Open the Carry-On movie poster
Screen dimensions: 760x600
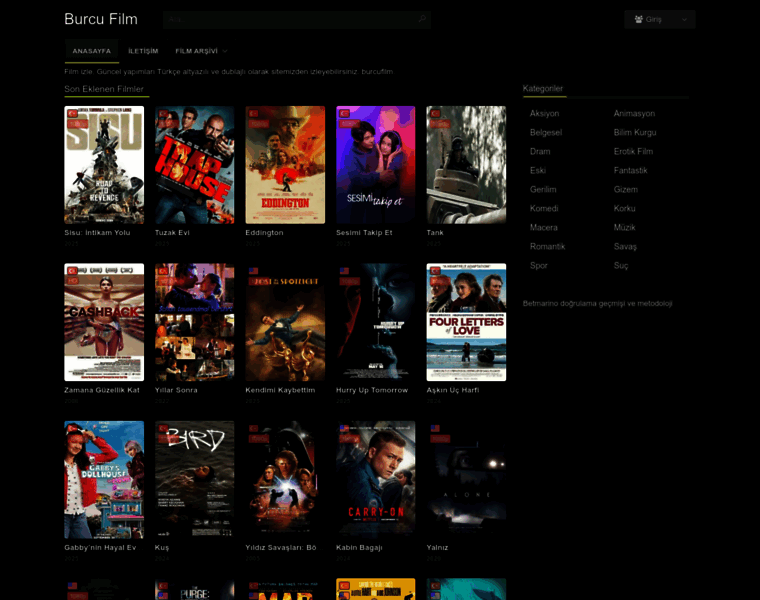pyautogui.click(x=376, y=480)
